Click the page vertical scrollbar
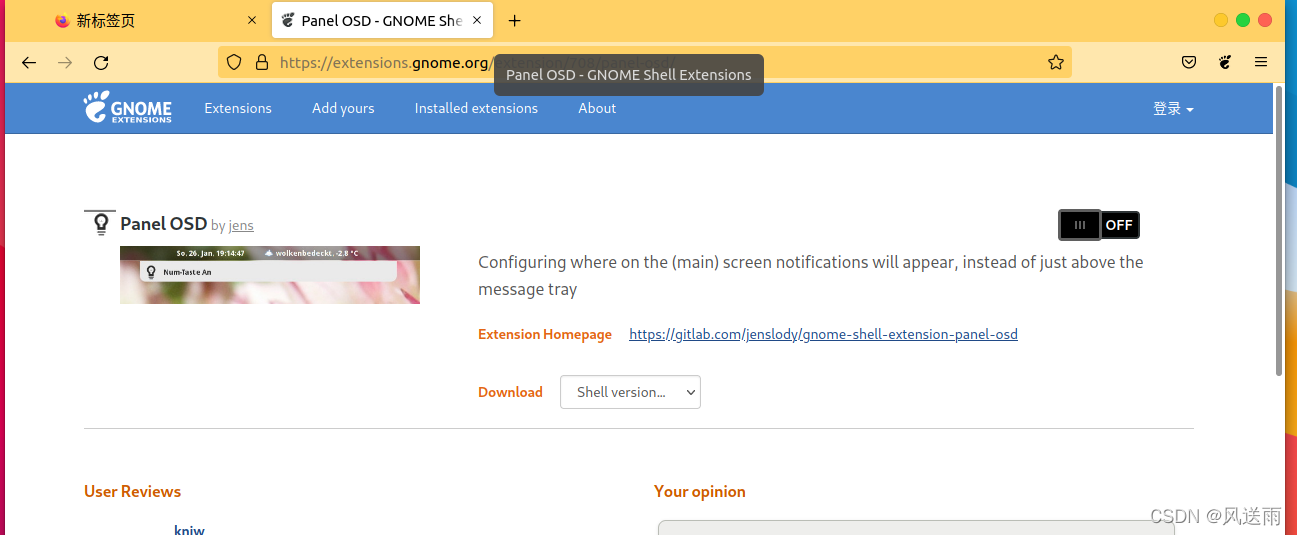 click(1279, 230)
